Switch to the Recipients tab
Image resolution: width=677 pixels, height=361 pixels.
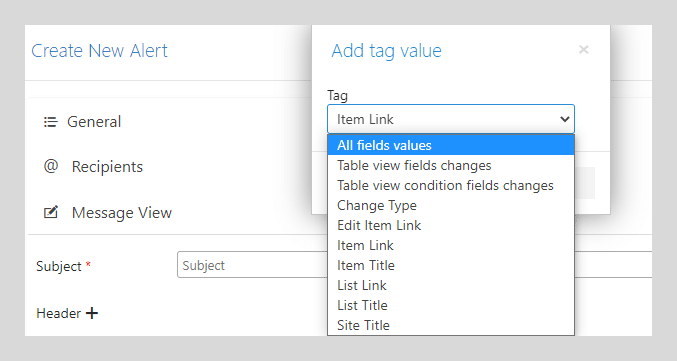107,167
